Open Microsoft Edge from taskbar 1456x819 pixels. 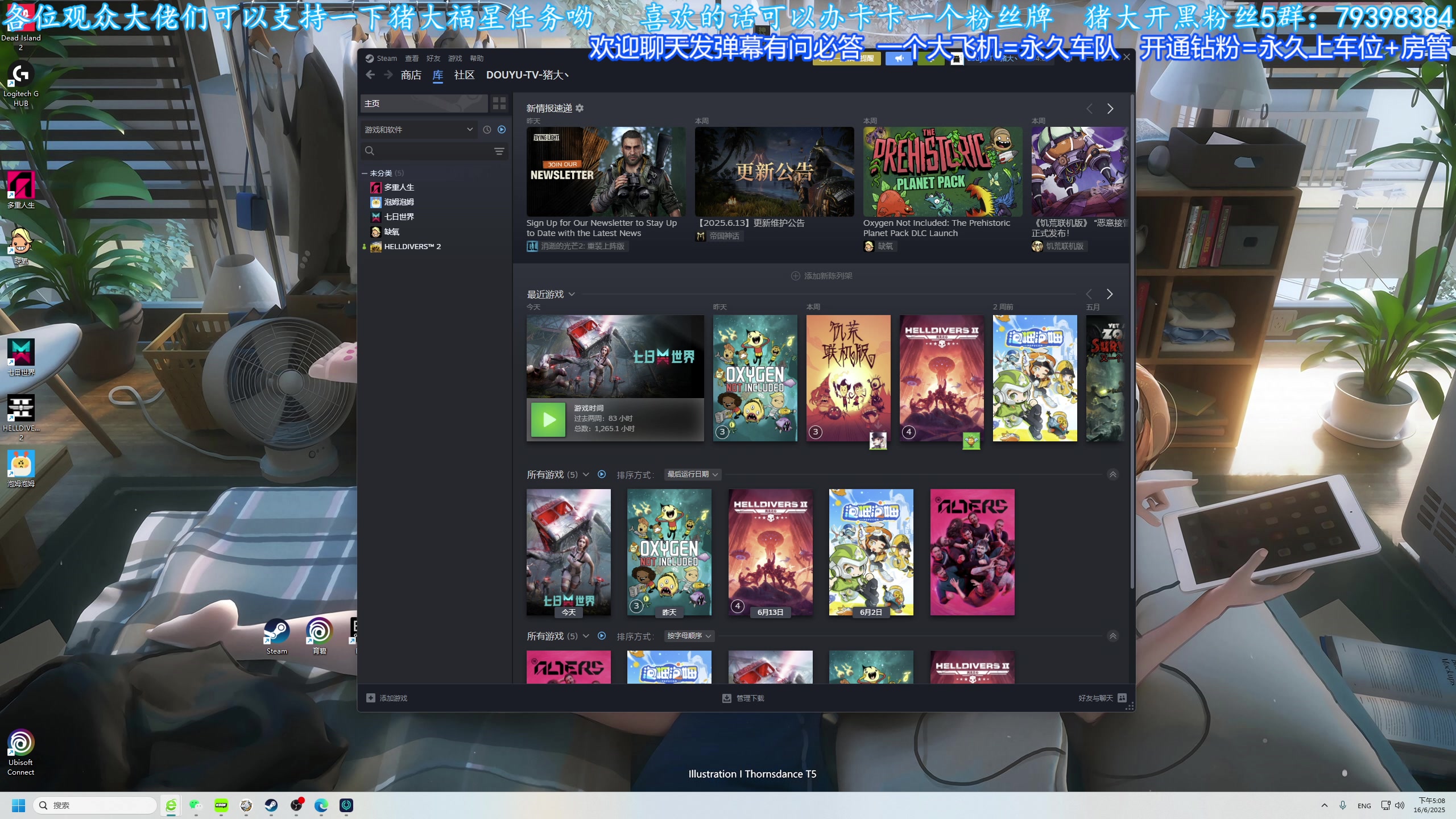(321, 805)
